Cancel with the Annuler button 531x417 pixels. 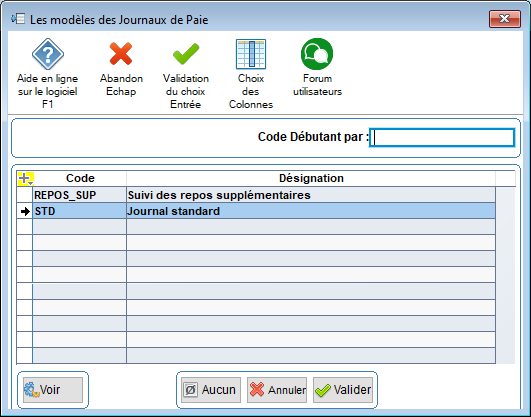point(277,390)
